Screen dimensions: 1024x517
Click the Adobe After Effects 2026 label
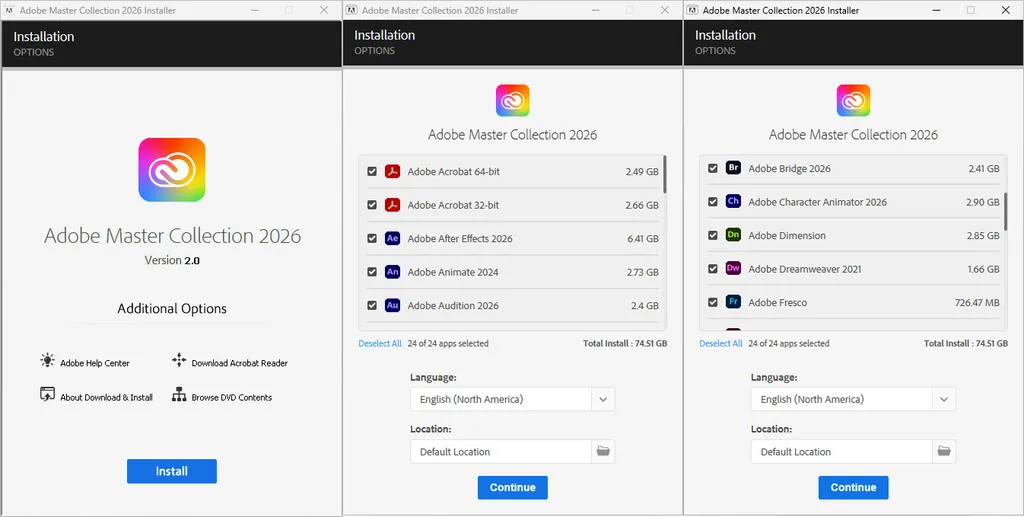460,238
